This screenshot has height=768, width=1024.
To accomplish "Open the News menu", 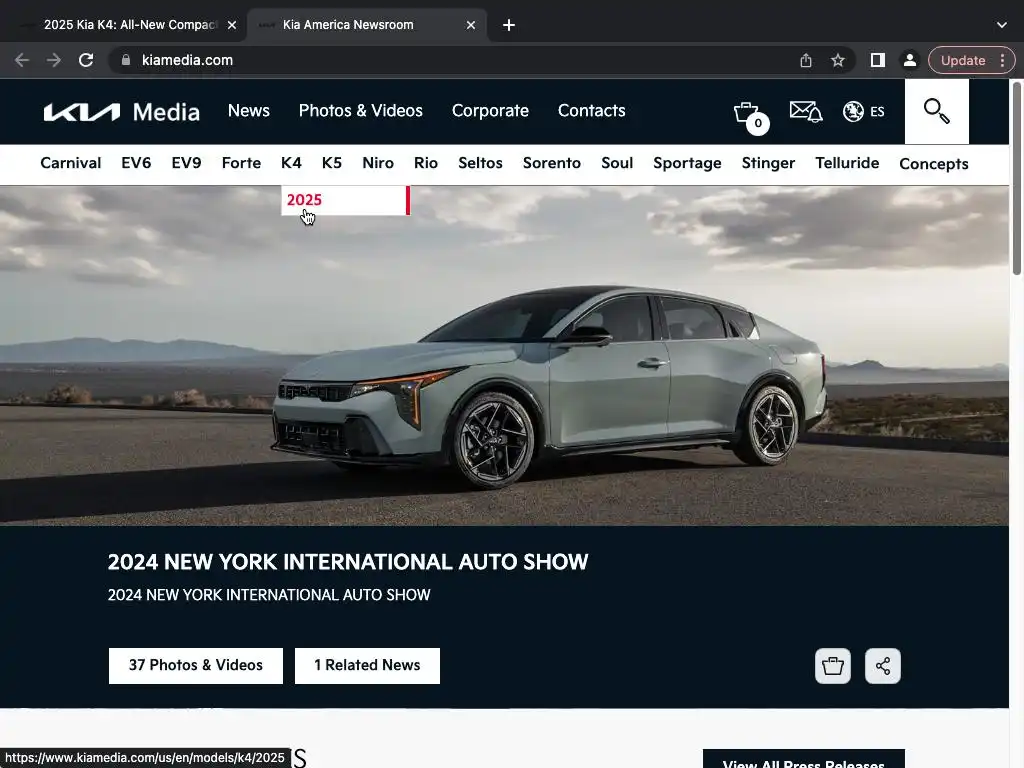I will point(249,111).
